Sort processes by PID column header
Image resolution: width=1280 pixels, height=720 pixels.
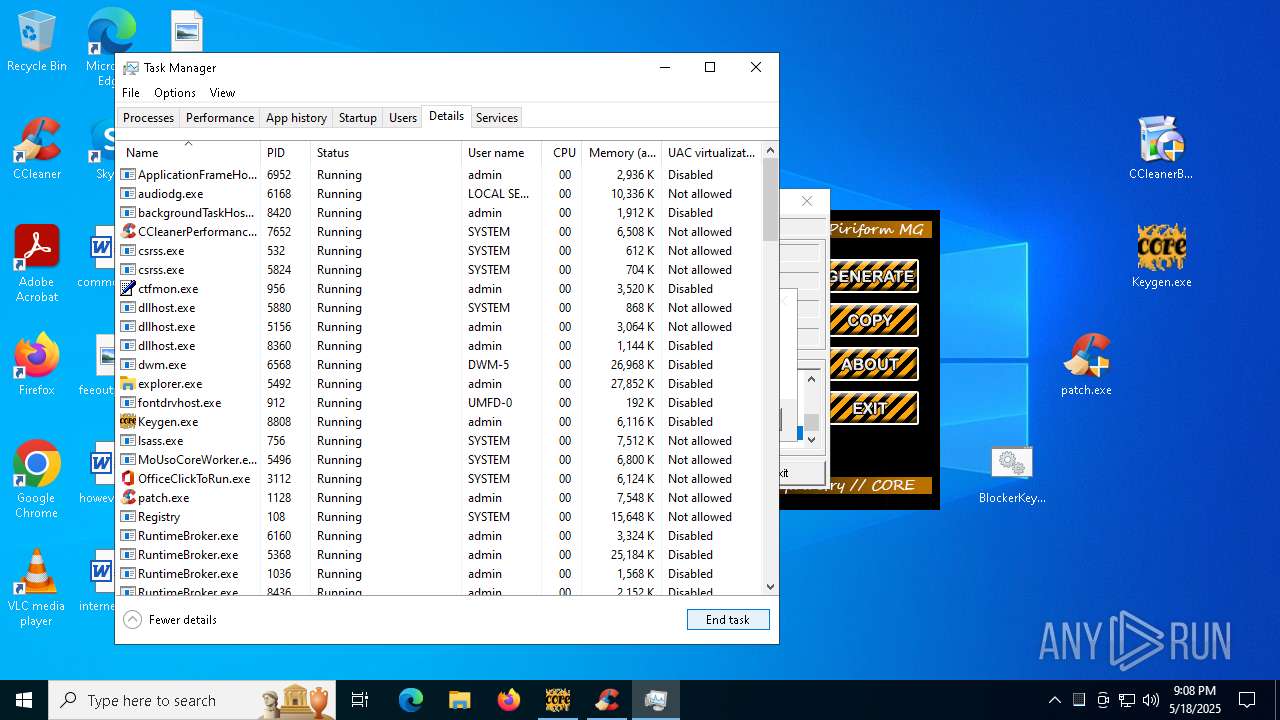click(x=285, y=153)
